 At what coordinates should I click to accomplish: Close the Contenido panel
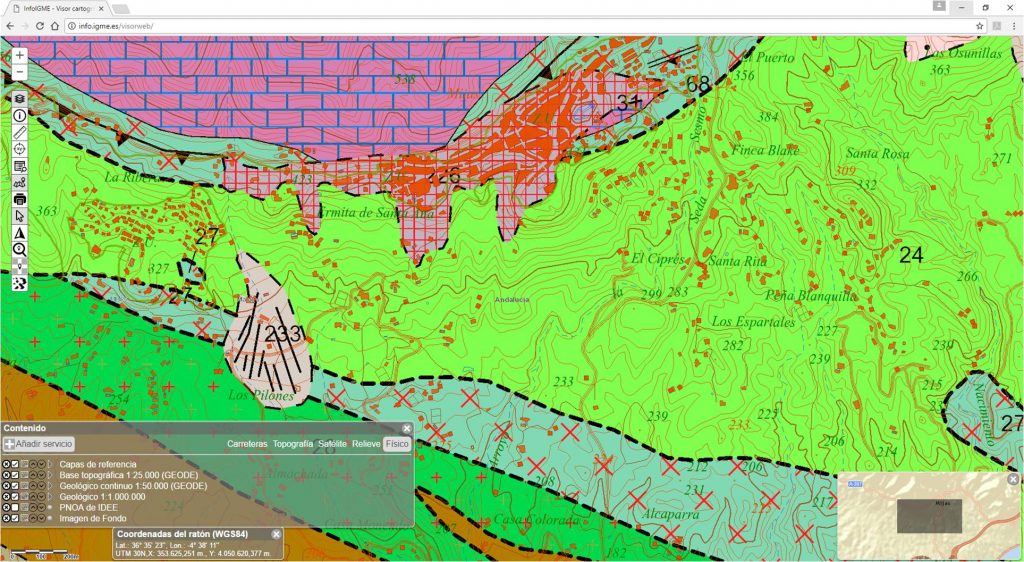click(407, 428)
